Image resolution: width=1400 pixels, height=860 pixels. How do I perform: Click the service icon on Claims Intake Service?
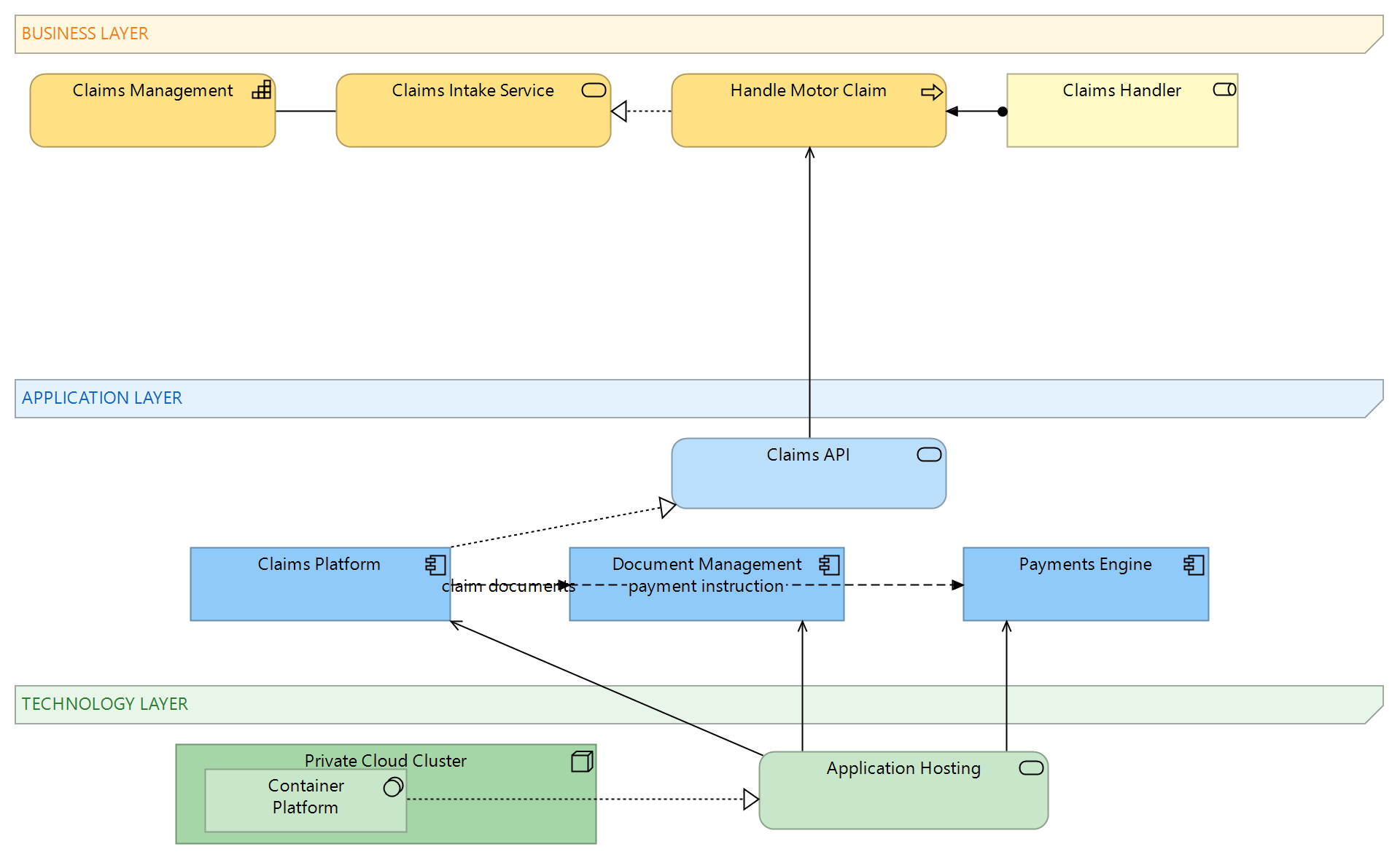(594, 90)
